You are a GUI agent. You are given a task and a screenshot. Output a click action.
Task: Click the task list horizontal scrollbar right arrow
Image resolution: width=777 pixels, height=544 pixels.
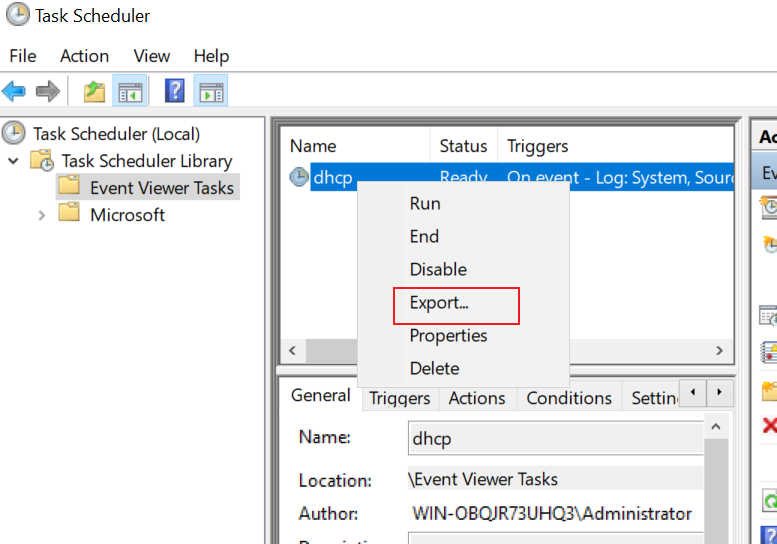720,351
